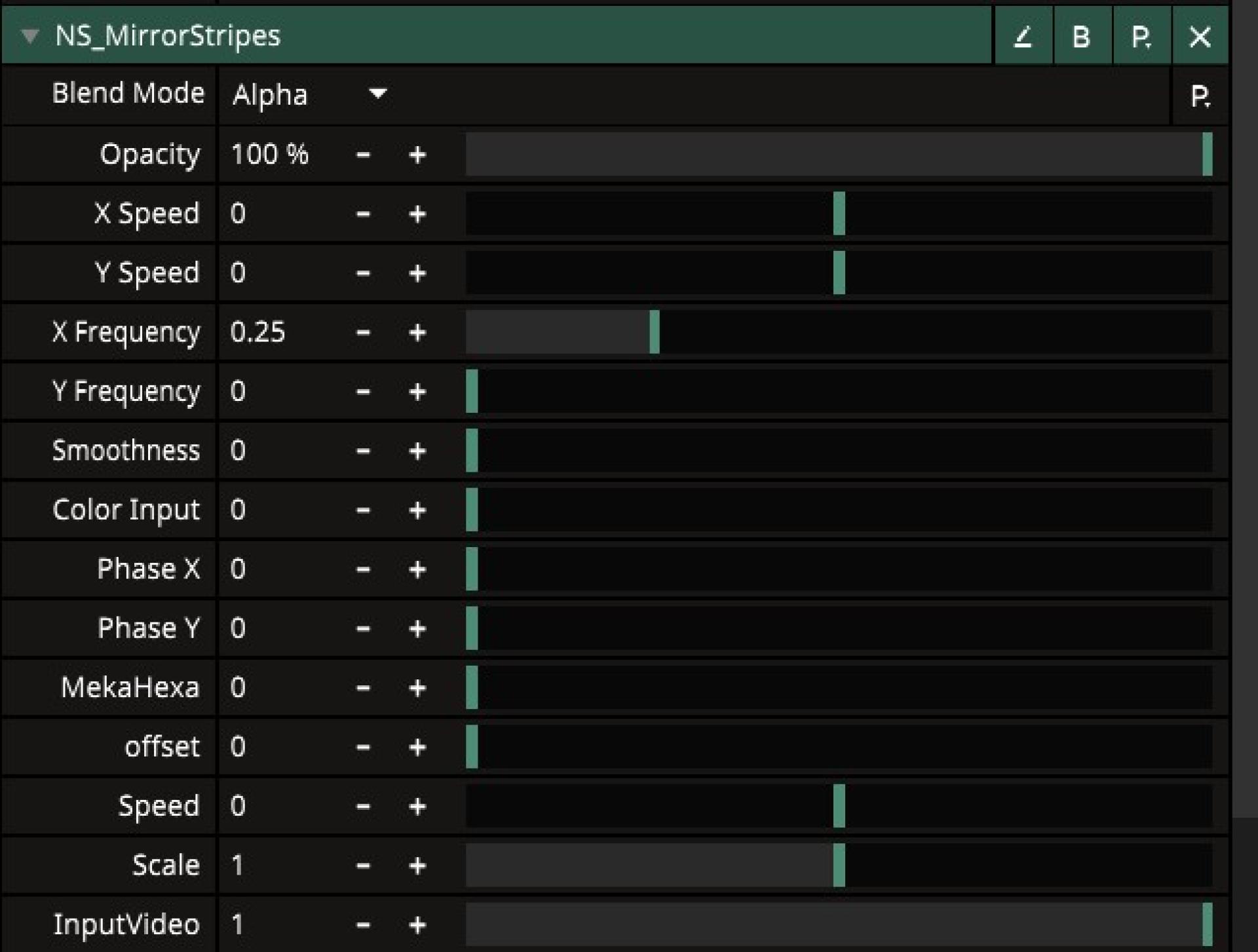Click the Smoothness slider track
The height and width of the screenshot is (952, 1258).
pos(839,451)
